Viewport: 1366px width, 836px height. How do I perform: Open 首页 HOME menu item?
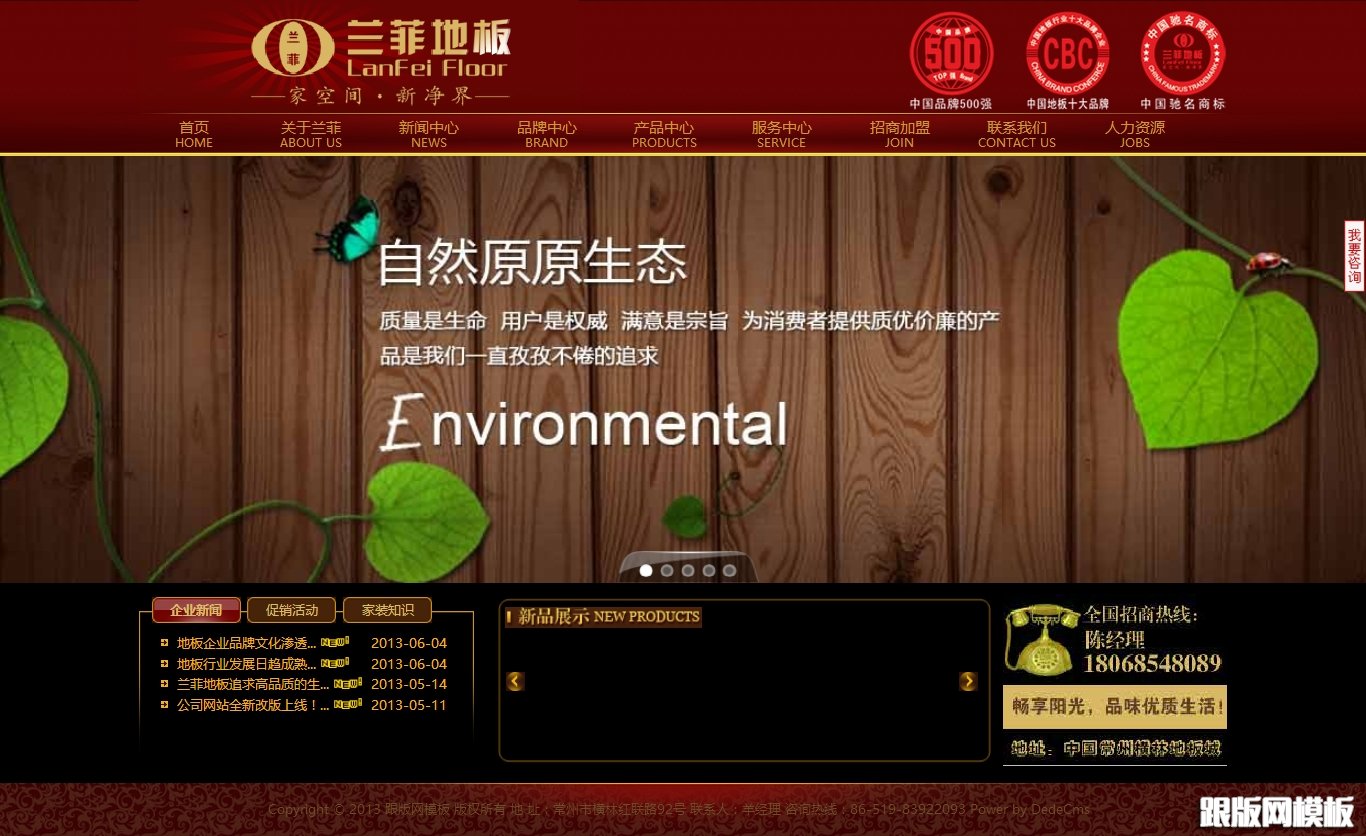[194, 134]
